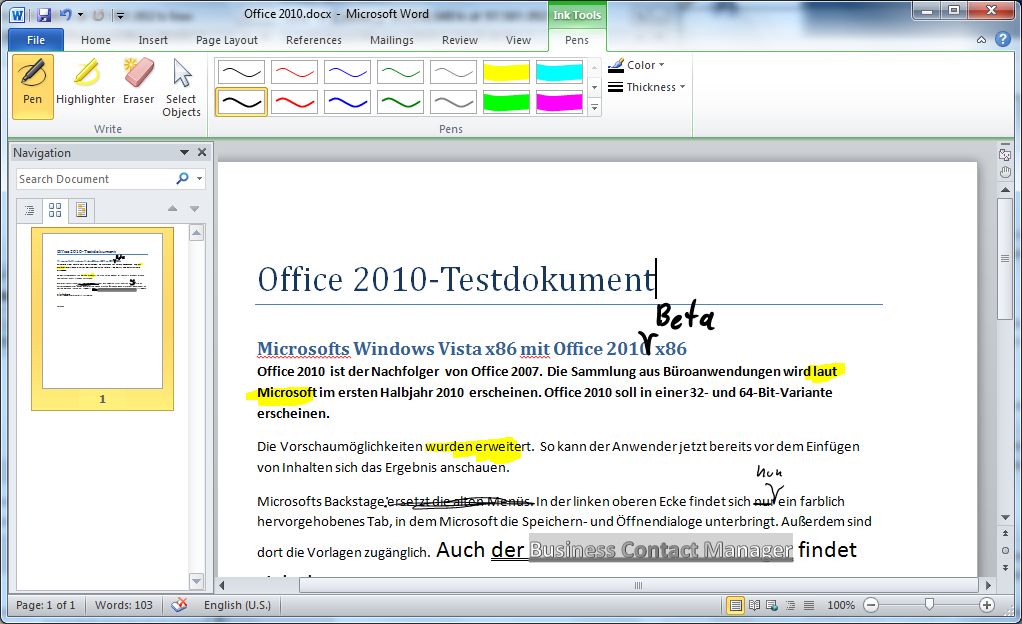Switch to the Review ribbon tab

pyautogui.click(x=459, y=40)
